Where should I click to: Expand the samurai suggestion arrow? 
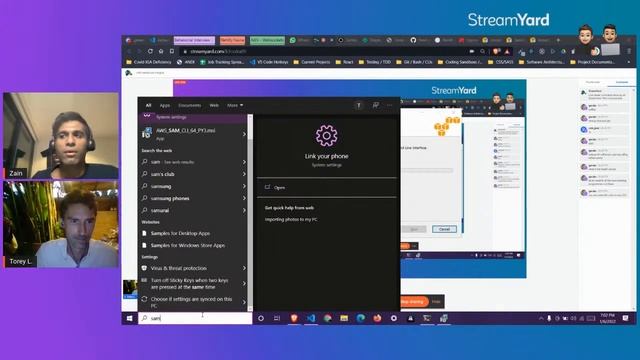click(x=244, y=211)
